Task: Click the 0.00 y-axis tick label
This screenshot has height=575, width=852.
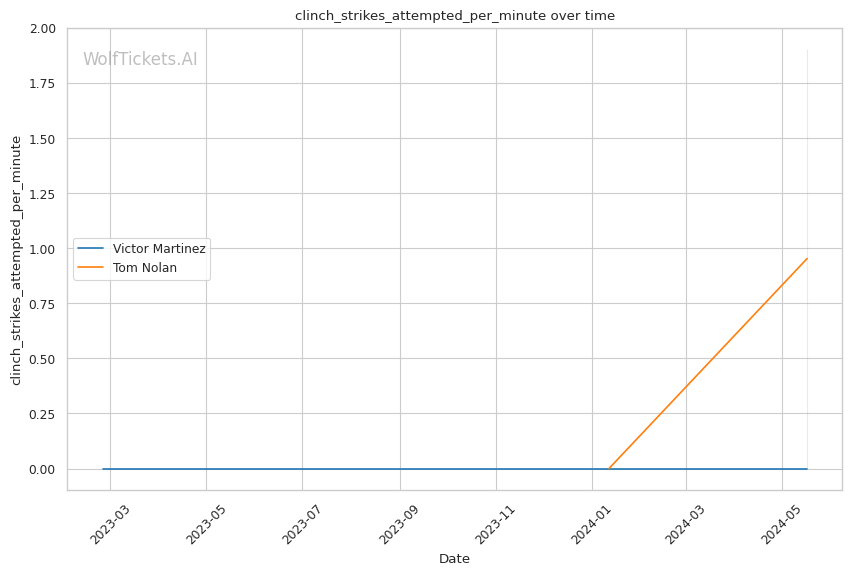Action: click(42, 469)
